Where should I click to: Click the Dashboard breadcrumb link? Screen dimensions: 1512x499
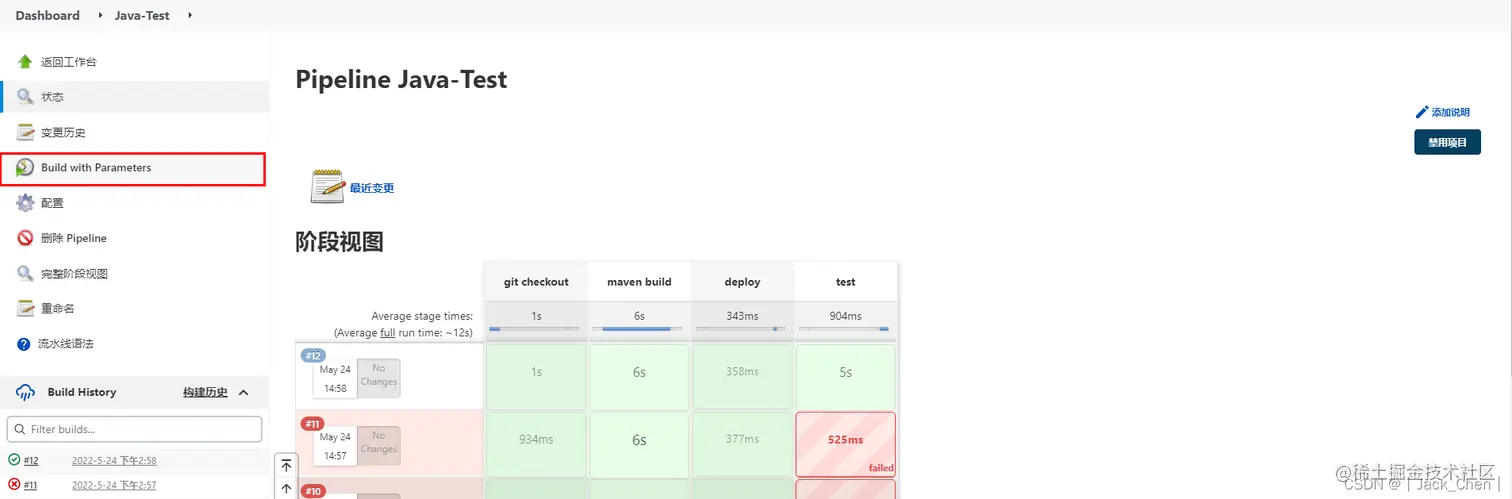pyautogui.click(x=47, y=16)
